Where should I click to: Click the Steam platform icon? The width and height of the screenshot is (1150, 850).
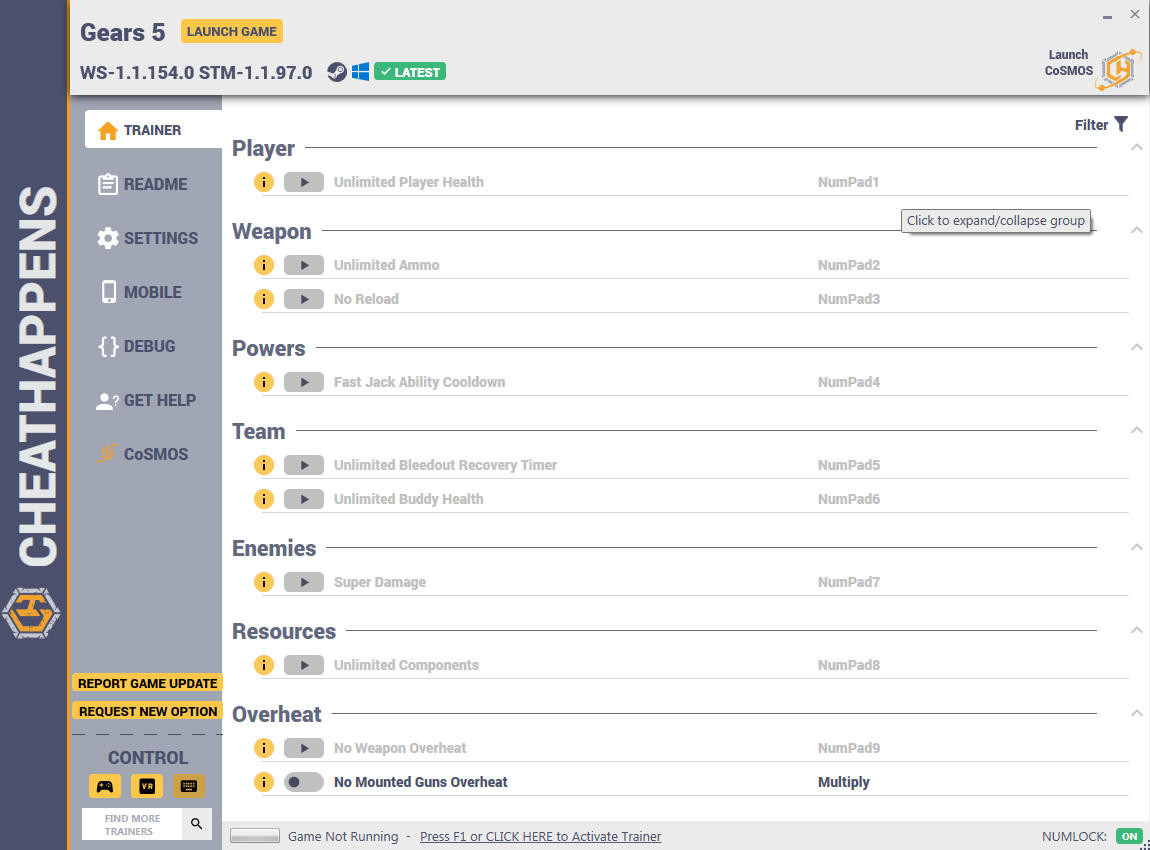click(x=337, y=72)
